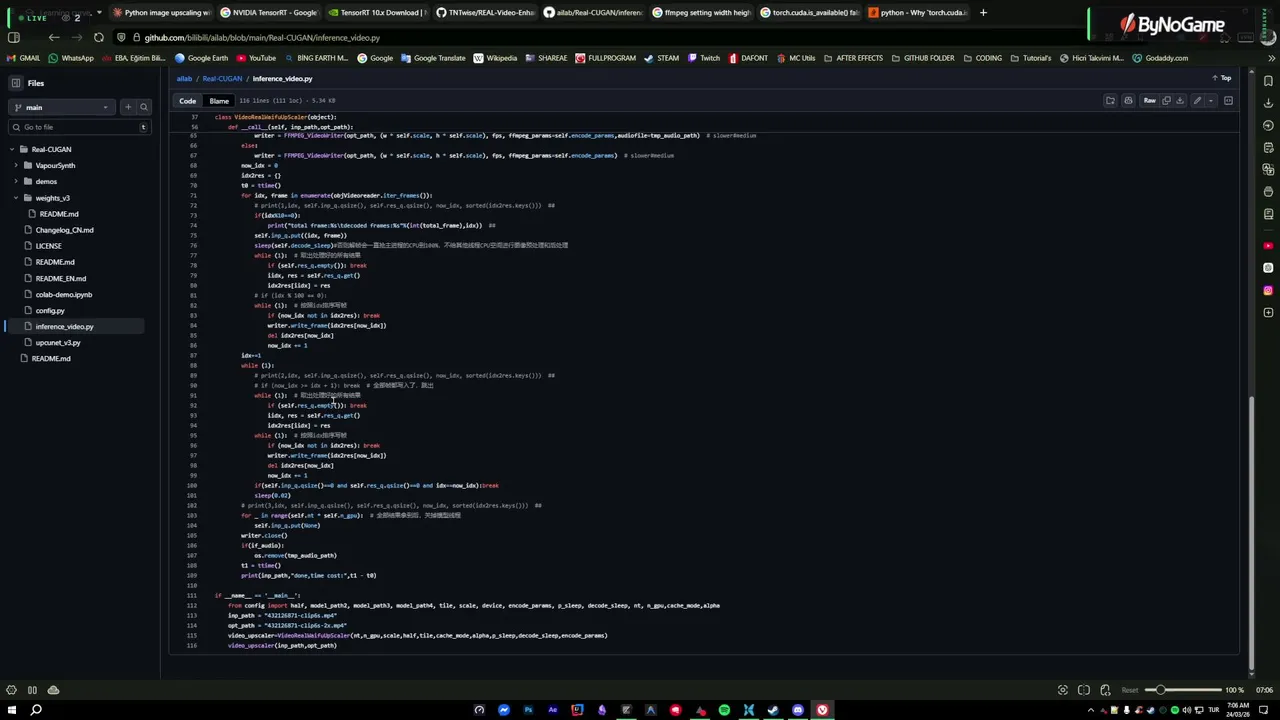
Task: Open the WhatsApp bookmark
Action: [71, 58]
